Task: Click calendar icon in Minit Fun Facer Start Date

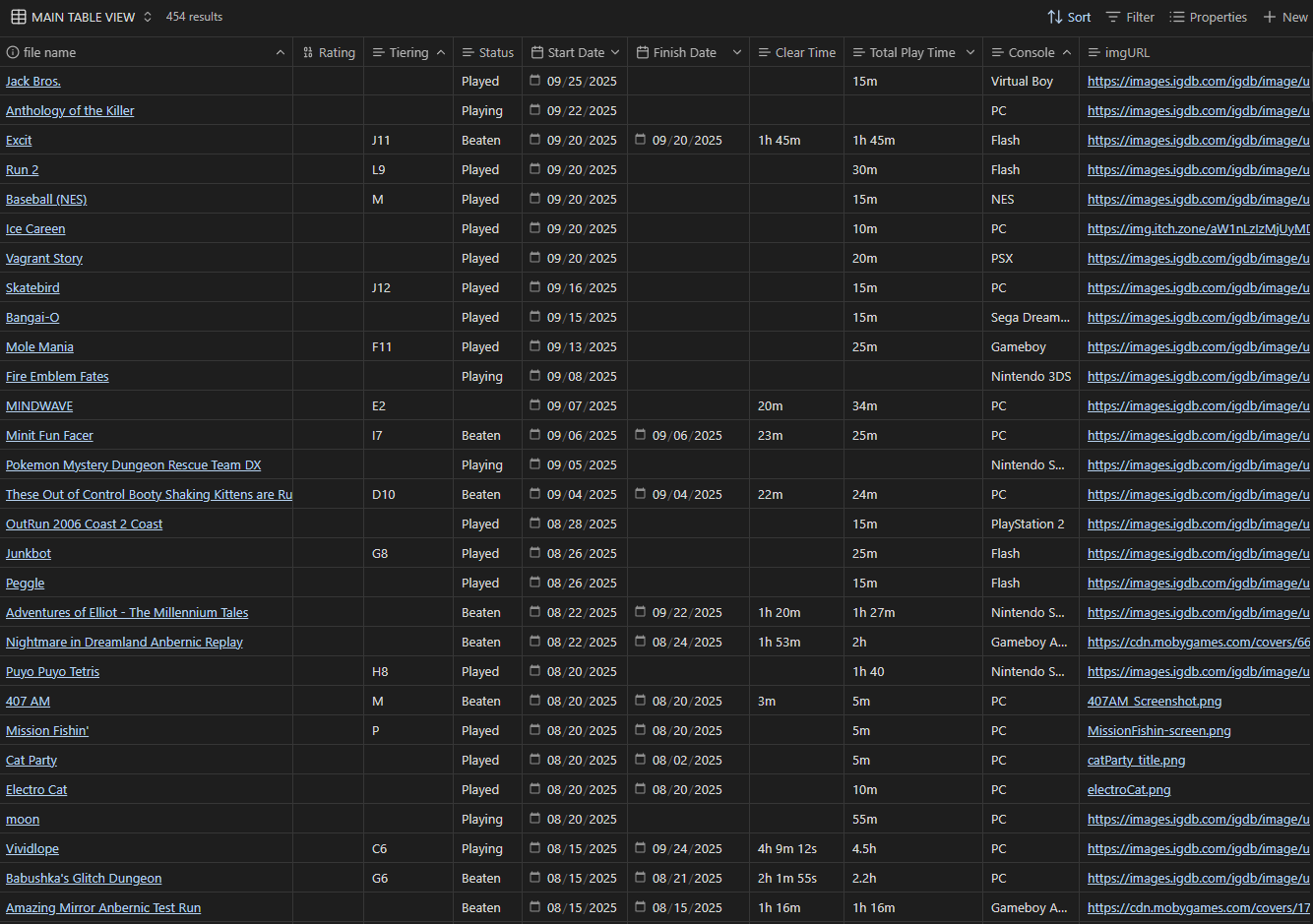Action: [535, 435]
